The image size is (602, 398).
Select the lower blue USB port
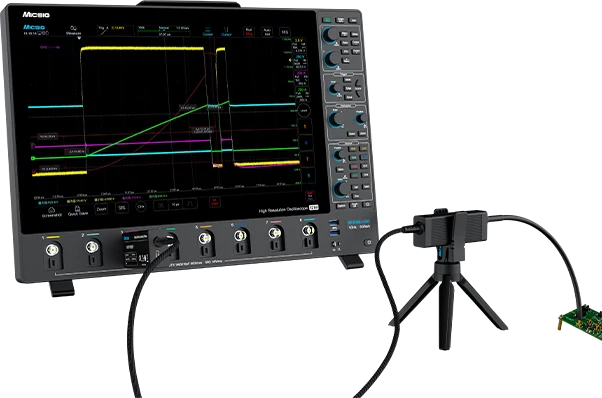tap(334, 232)
